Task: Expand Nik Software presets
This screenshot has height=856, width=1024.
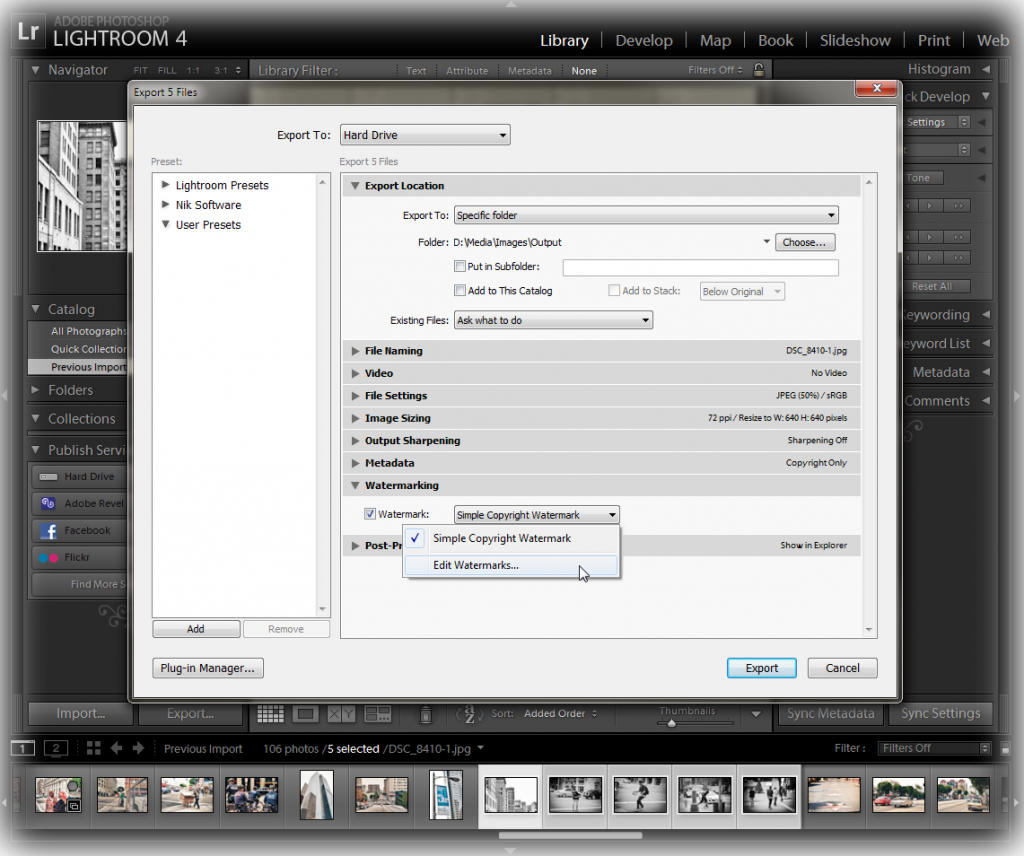Action: coord(165,204)
